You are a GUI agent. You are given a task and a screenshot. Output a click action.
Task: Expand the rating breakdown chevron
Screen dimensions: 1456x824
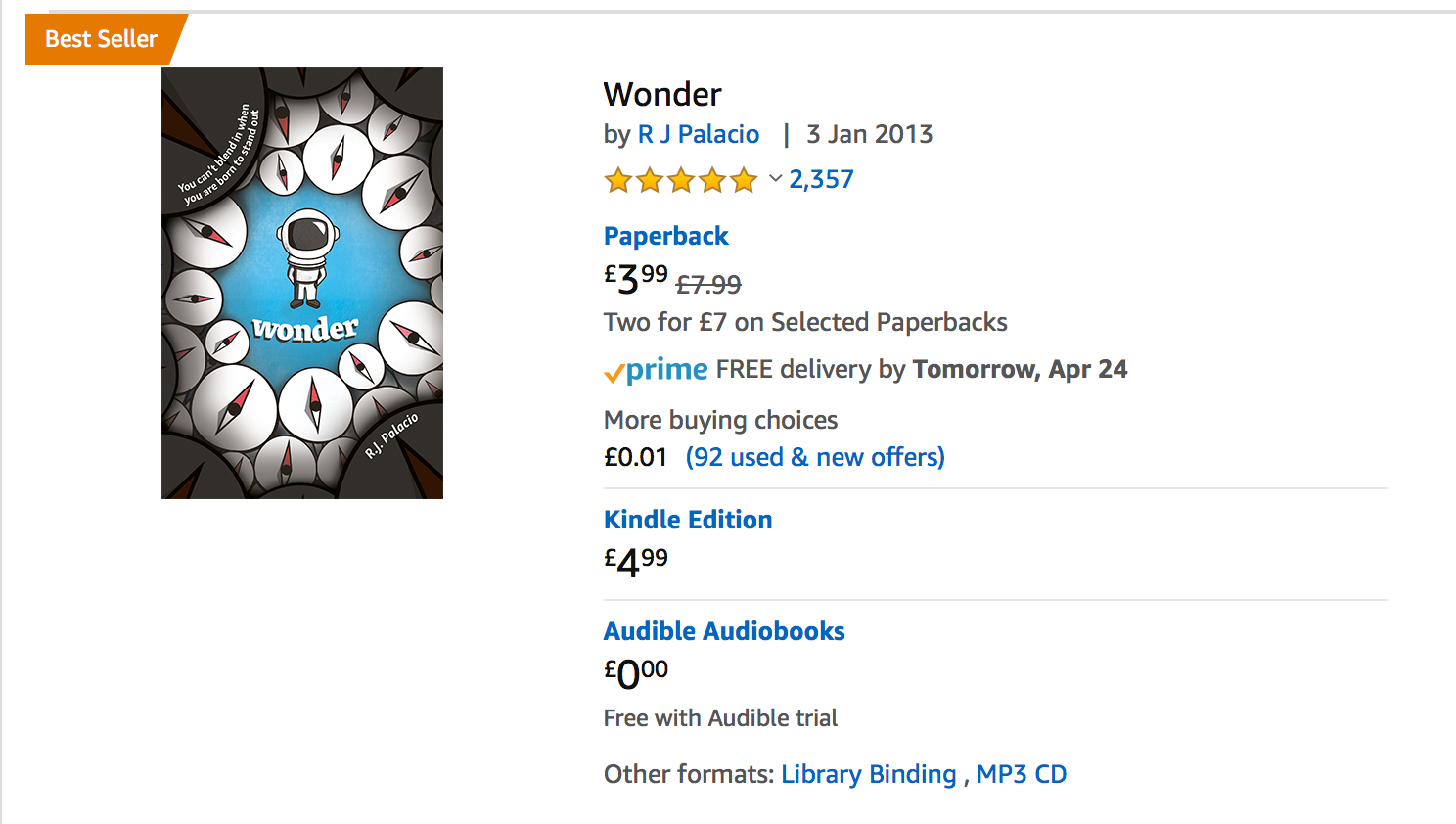point(775,178)
